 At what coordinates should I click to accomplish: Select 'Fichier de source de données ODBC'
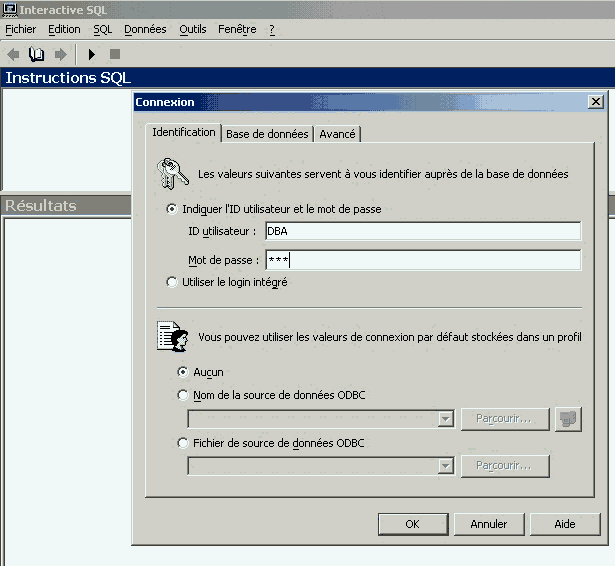coord(182,443)
